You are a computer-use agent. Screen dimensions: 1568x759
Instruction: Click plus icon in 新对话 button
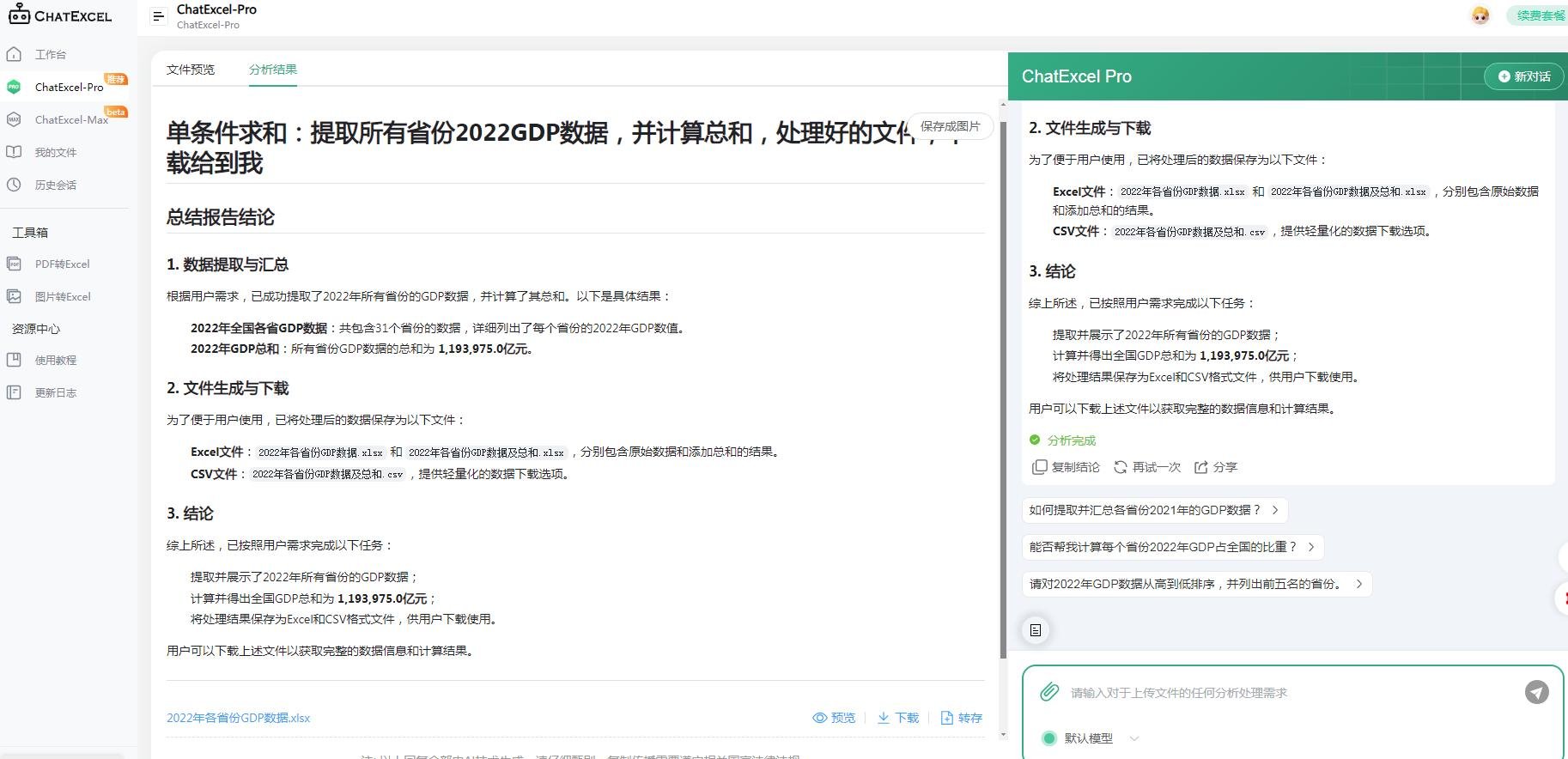[1504, 76]
